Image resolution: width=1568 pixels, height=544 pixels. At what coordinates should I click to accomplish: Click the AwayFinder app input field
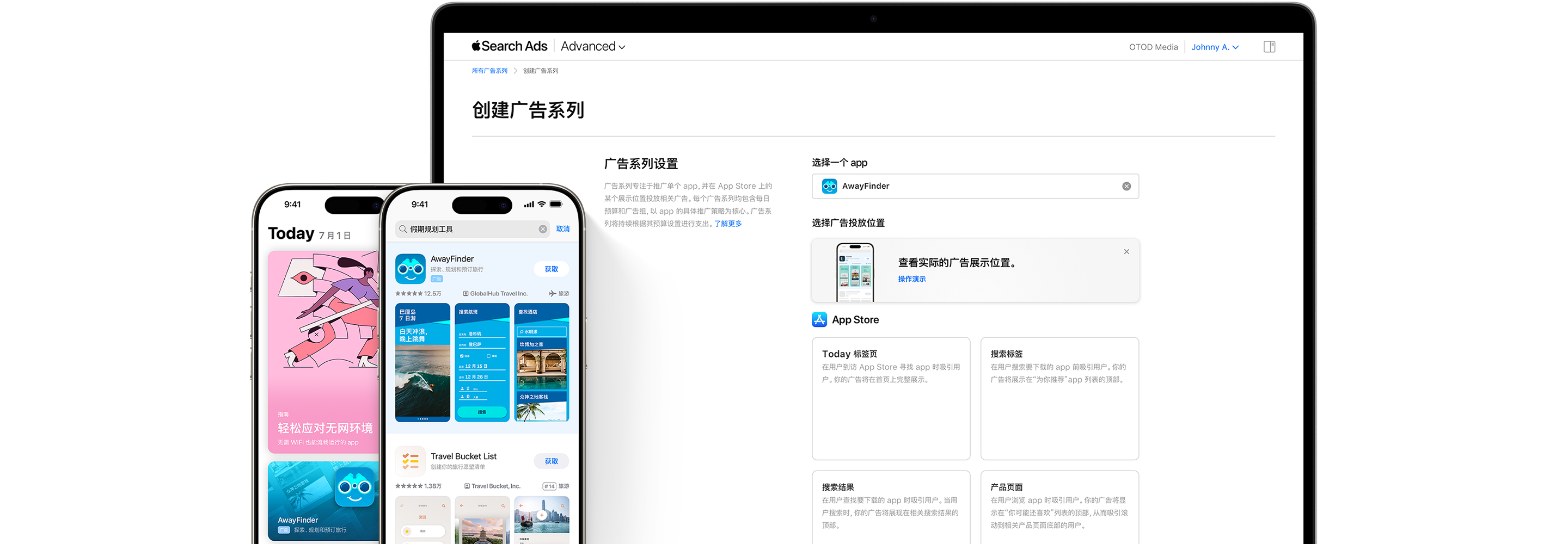tap(975, 186)
